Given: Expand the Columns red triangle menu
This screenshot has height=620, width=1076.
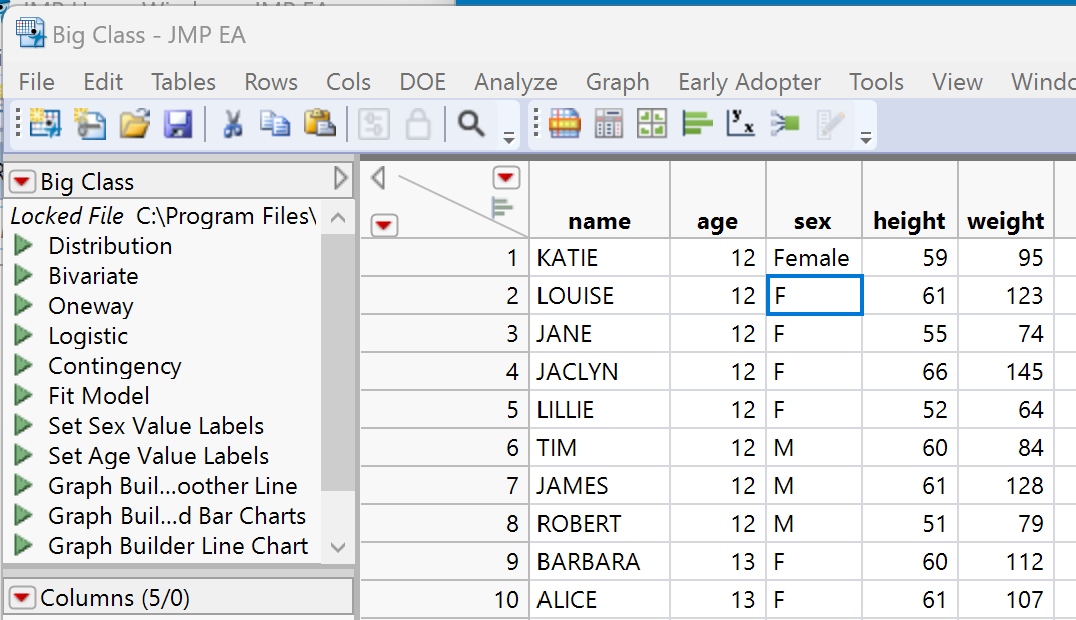Looking at the screenshot, I should coord(22,598).
